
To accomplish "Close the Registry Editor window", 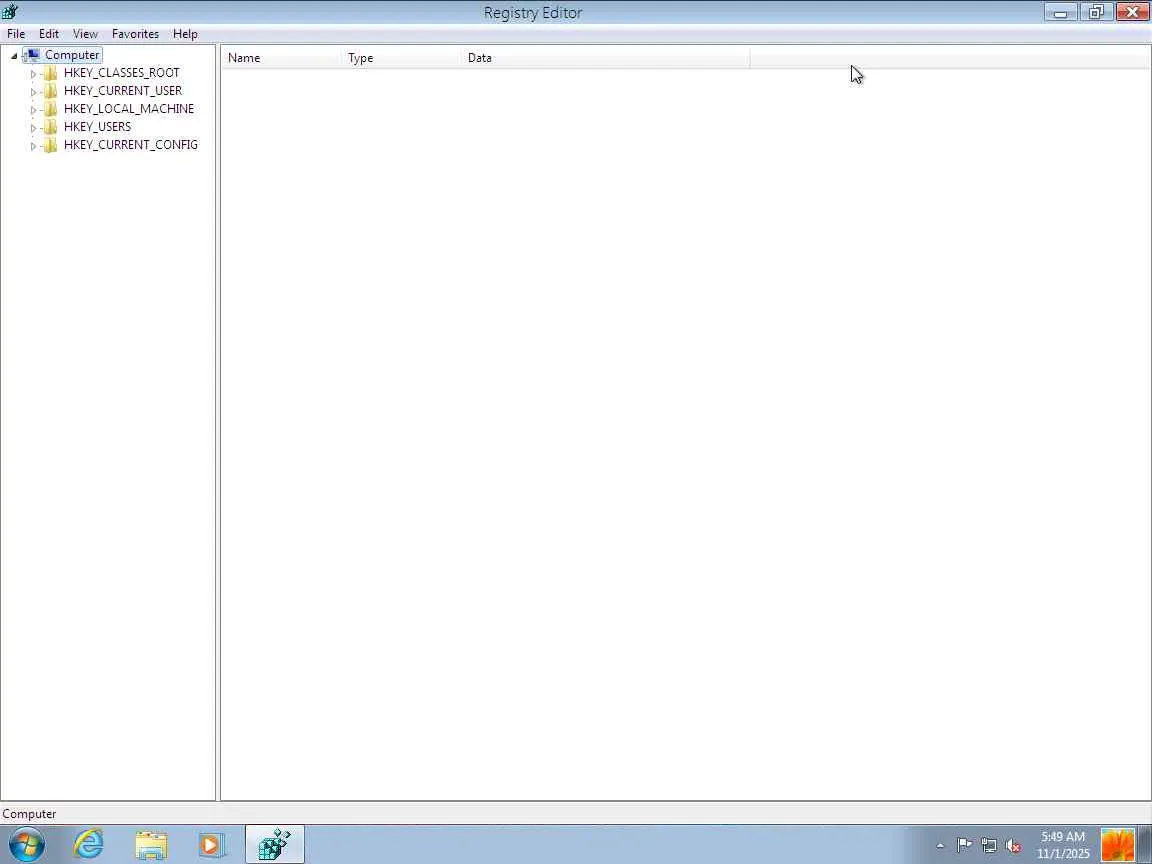I will [1133, 12].
